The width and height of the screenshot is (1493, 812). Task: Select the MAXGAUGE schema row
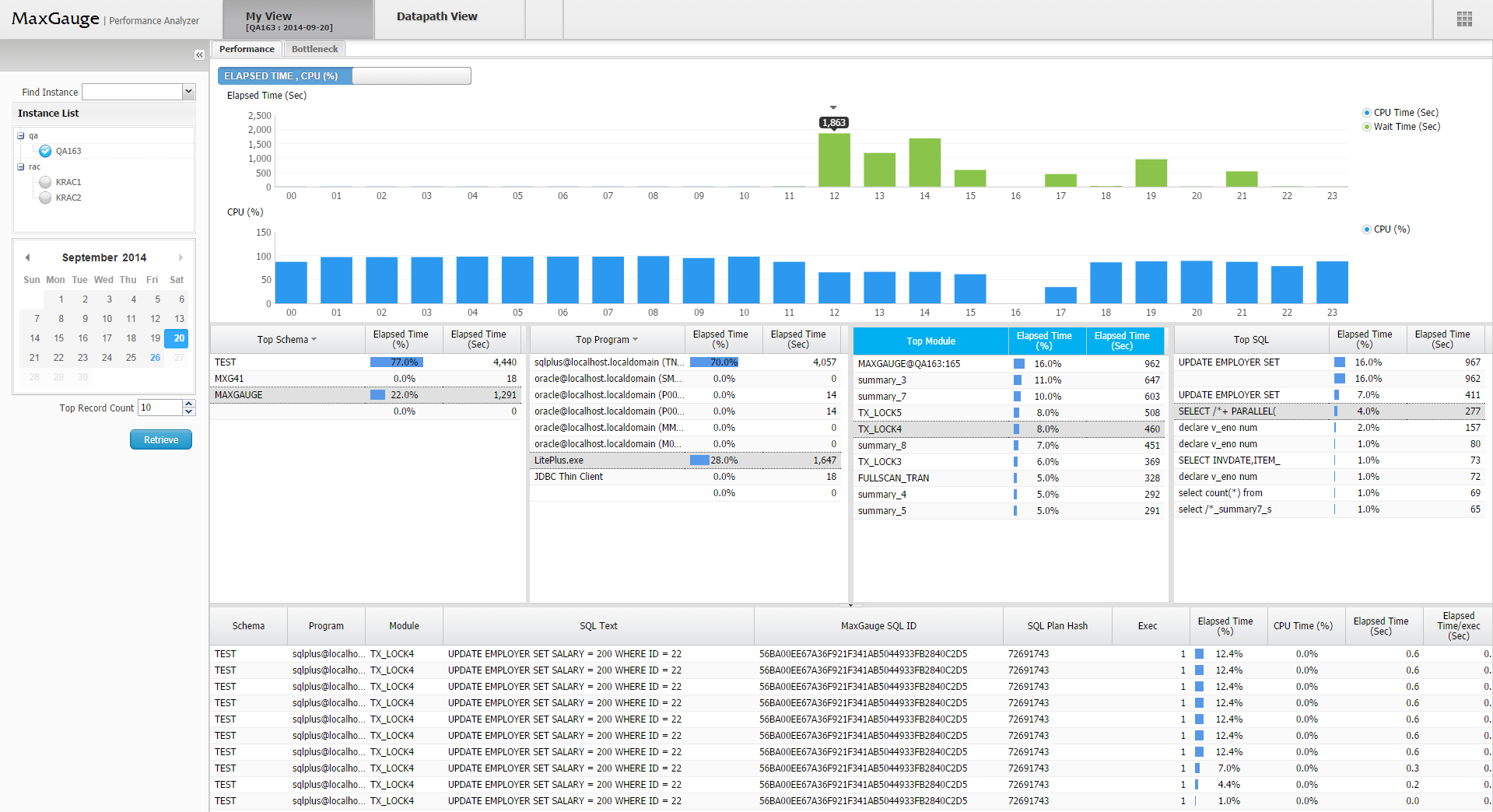[x=367, y=395]
